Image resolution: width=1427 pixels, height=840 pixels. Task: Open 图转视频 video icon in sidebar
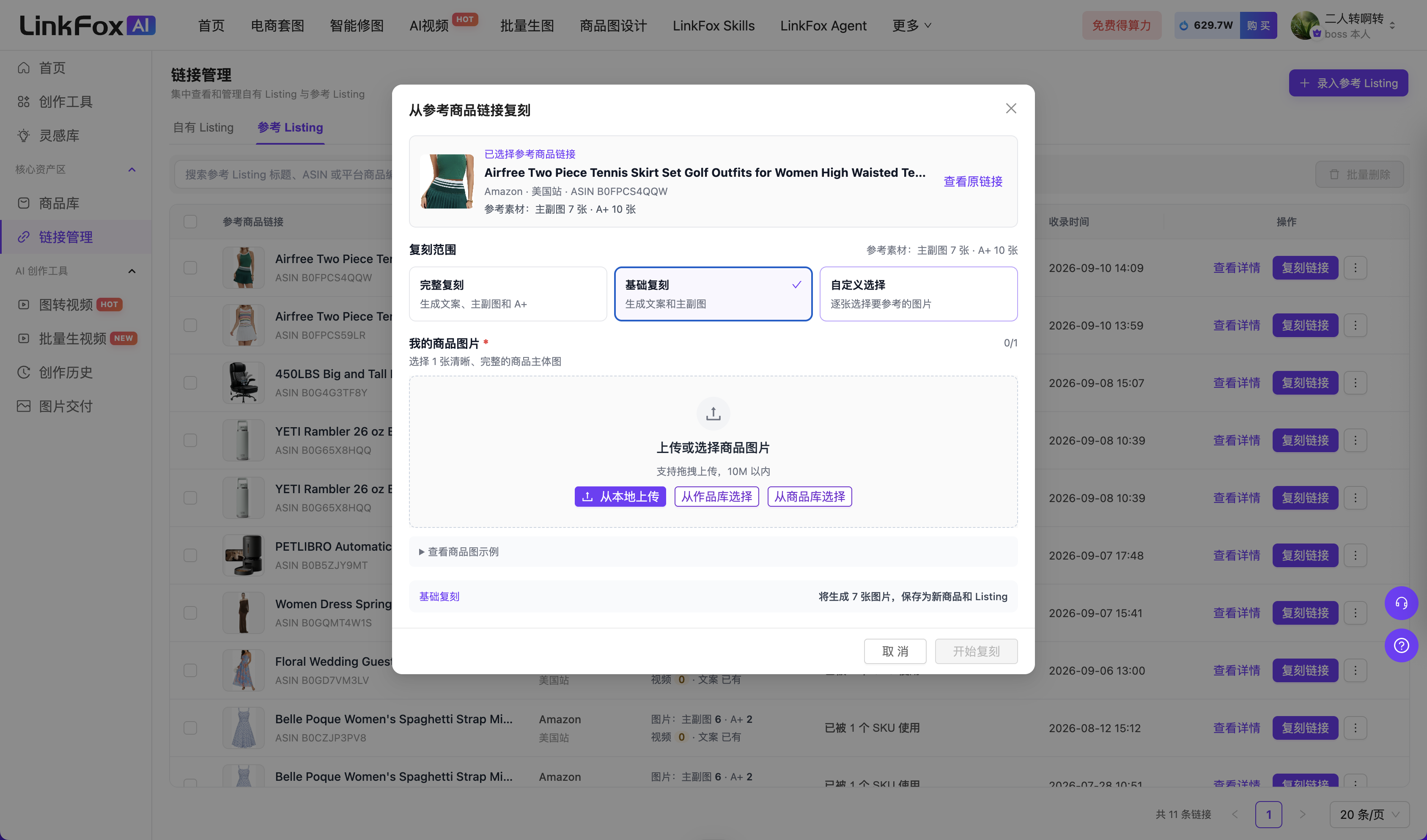tap(23, 305)
